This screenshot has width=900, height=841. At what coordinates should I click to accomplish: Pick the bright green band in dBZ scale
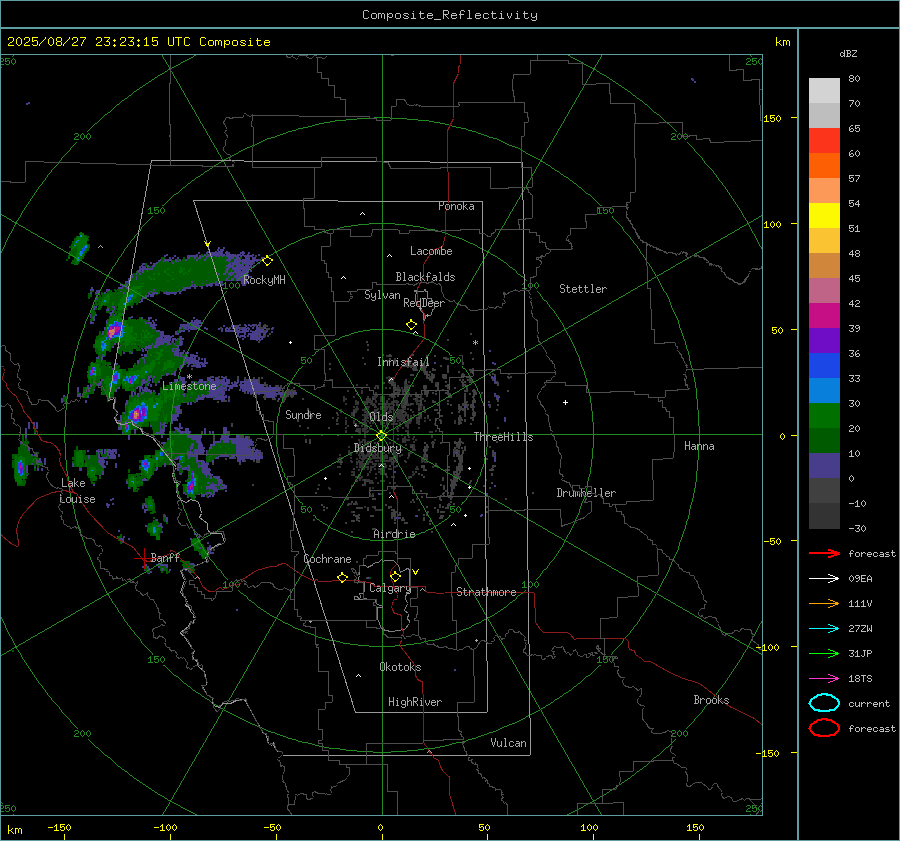[x=824, y=416]
